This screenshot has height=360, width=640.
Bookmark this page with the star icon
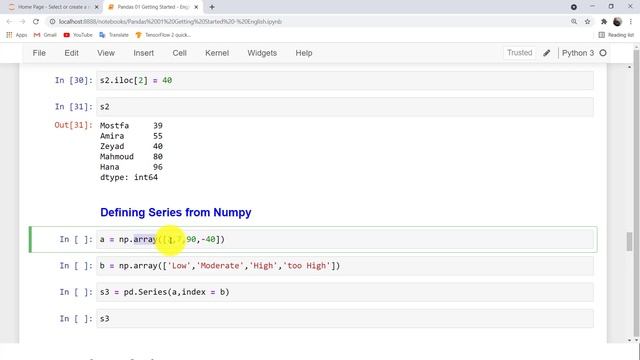click(x=587, y=22)
